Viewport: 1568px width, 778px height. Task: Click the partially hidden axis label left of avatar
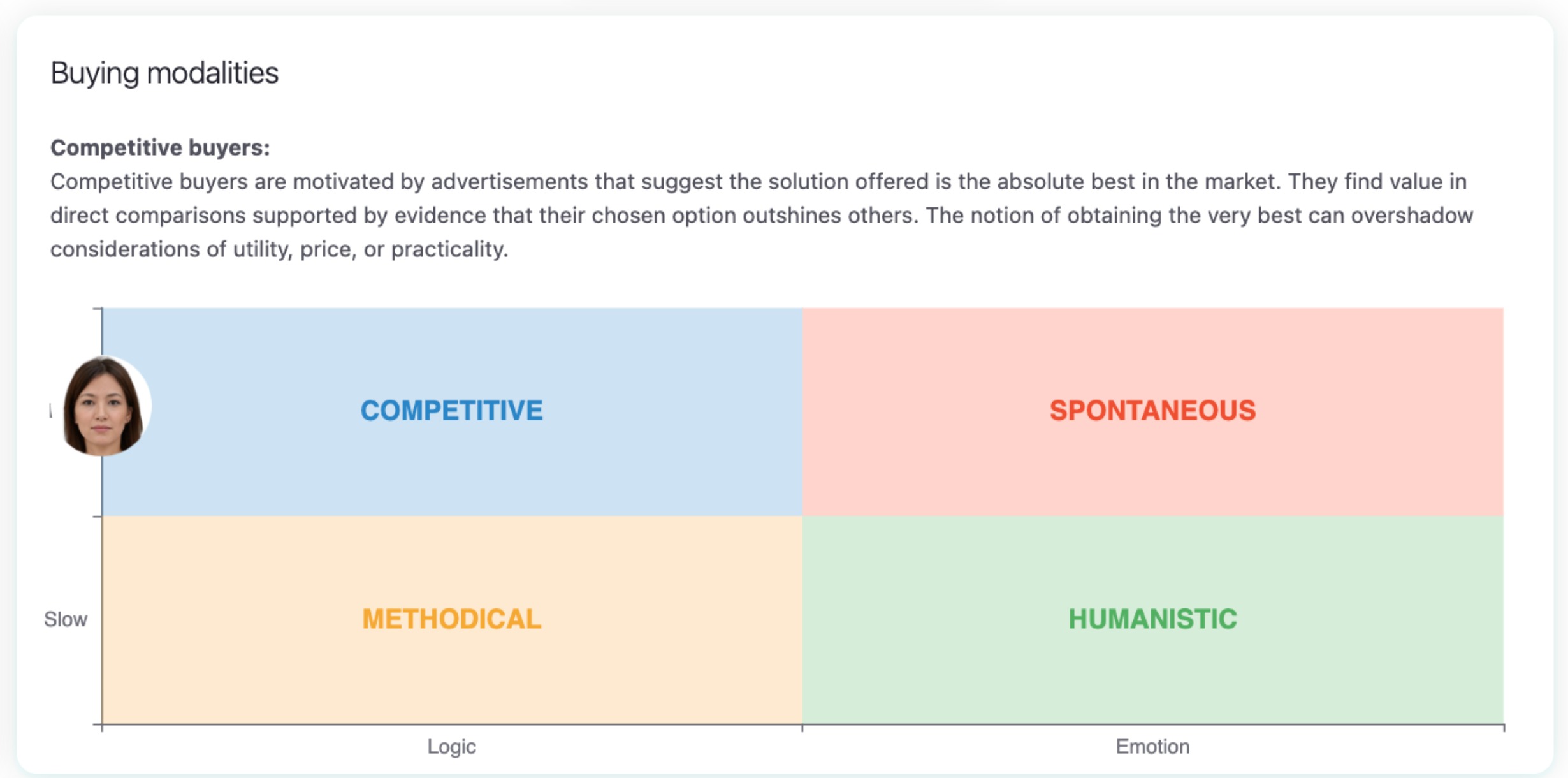pos(51,411)
